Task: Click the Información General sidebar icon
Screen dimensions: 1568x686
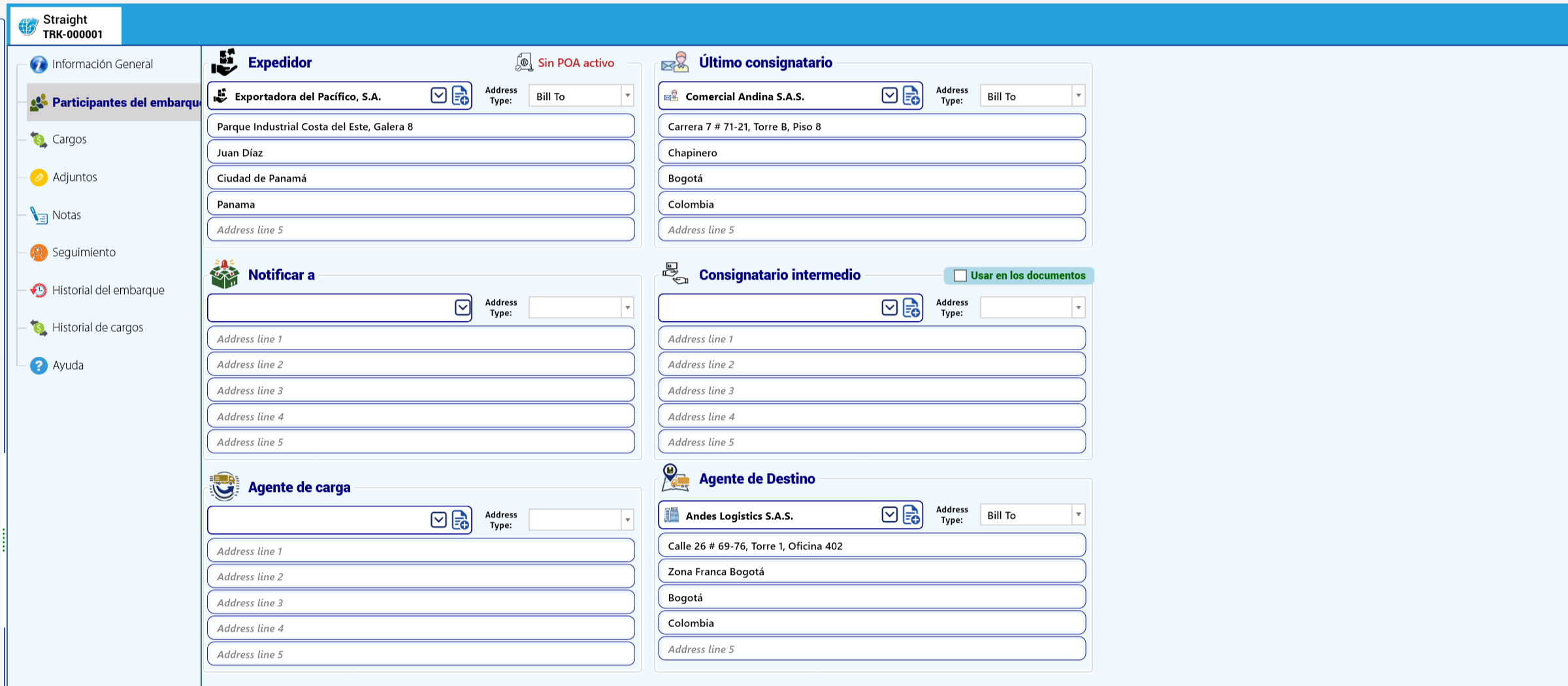Action: (39, 64)
